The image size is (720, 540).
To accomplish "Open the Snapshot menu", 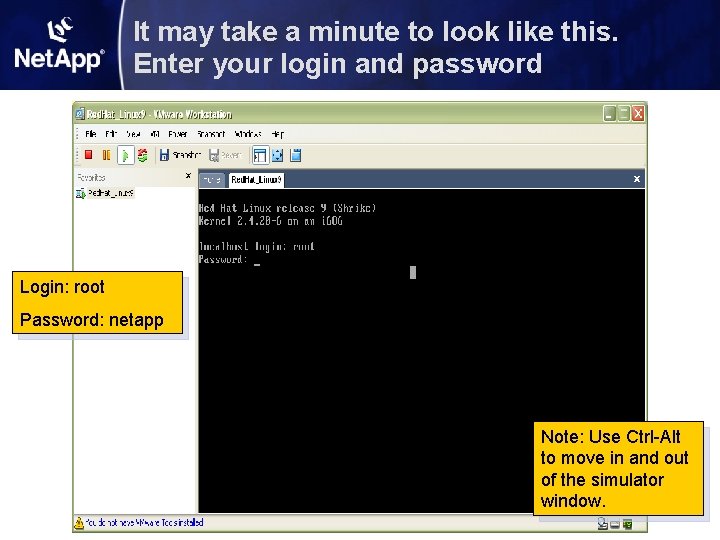I will tap(211, 134).
